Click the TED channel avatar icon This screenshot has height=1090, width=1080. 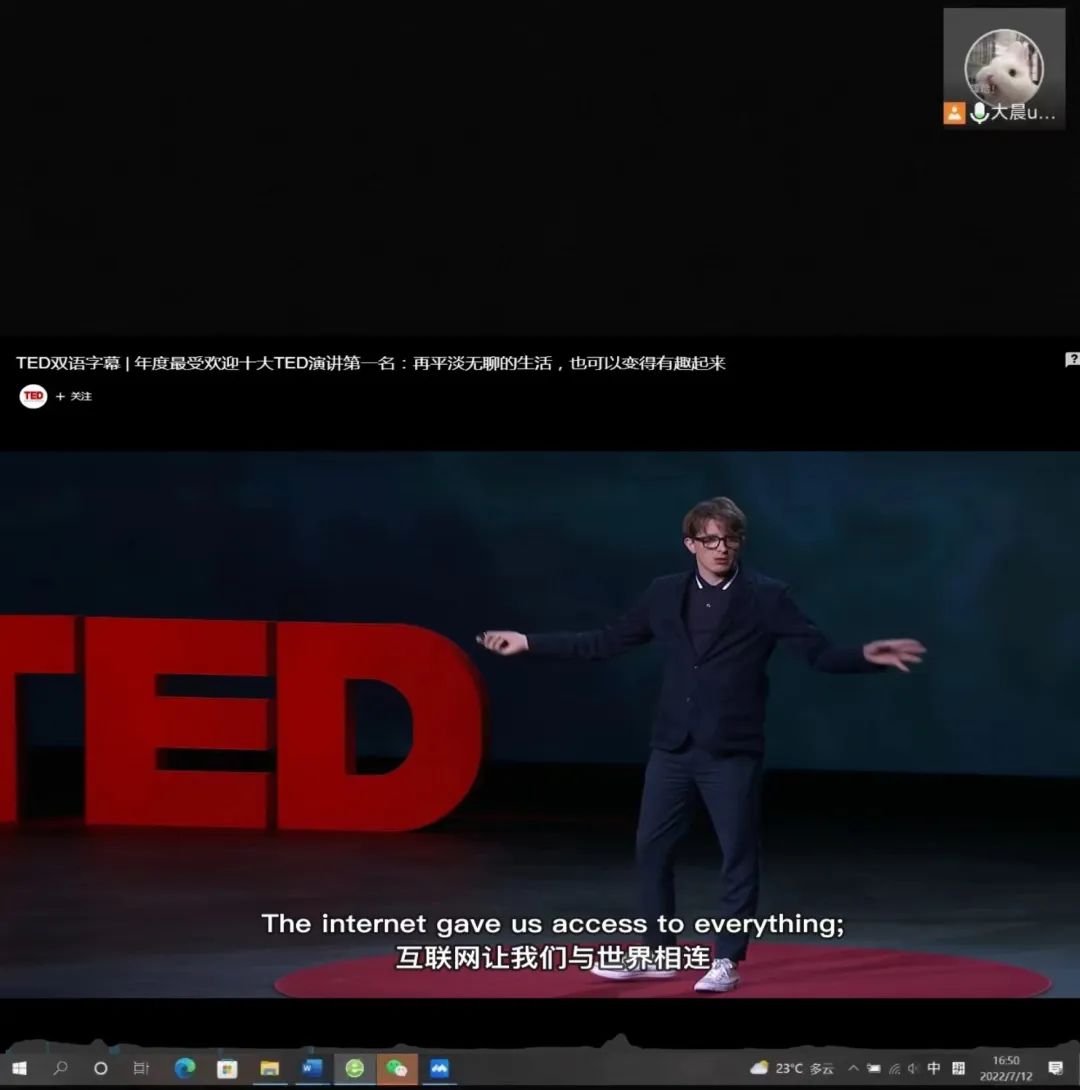[x=33, y=396]
